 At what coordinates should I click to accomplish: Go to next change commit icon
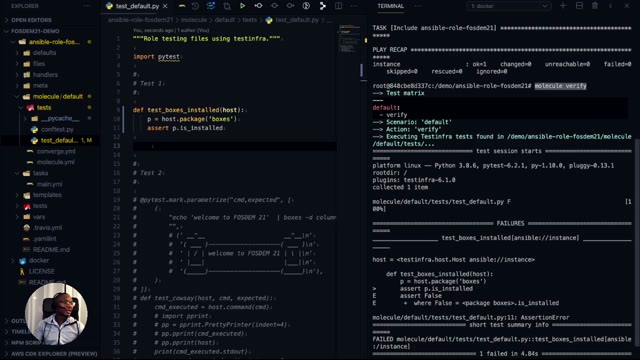coord(290,6)
